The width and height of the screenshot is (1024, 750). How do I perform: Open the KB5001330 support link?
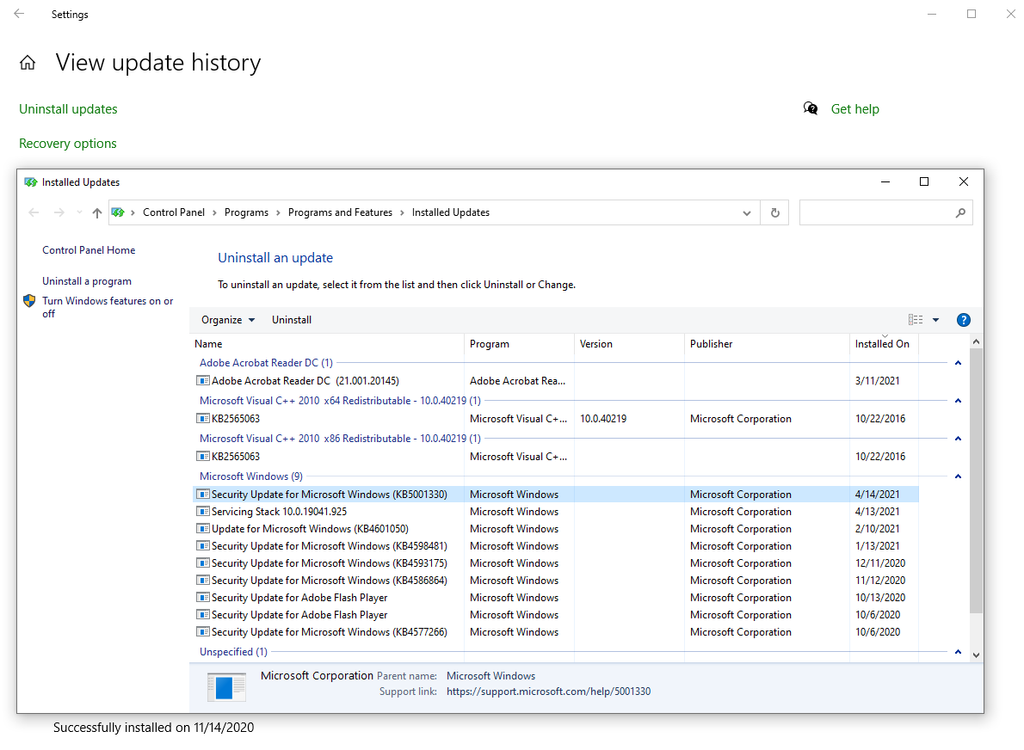[549, 690]
